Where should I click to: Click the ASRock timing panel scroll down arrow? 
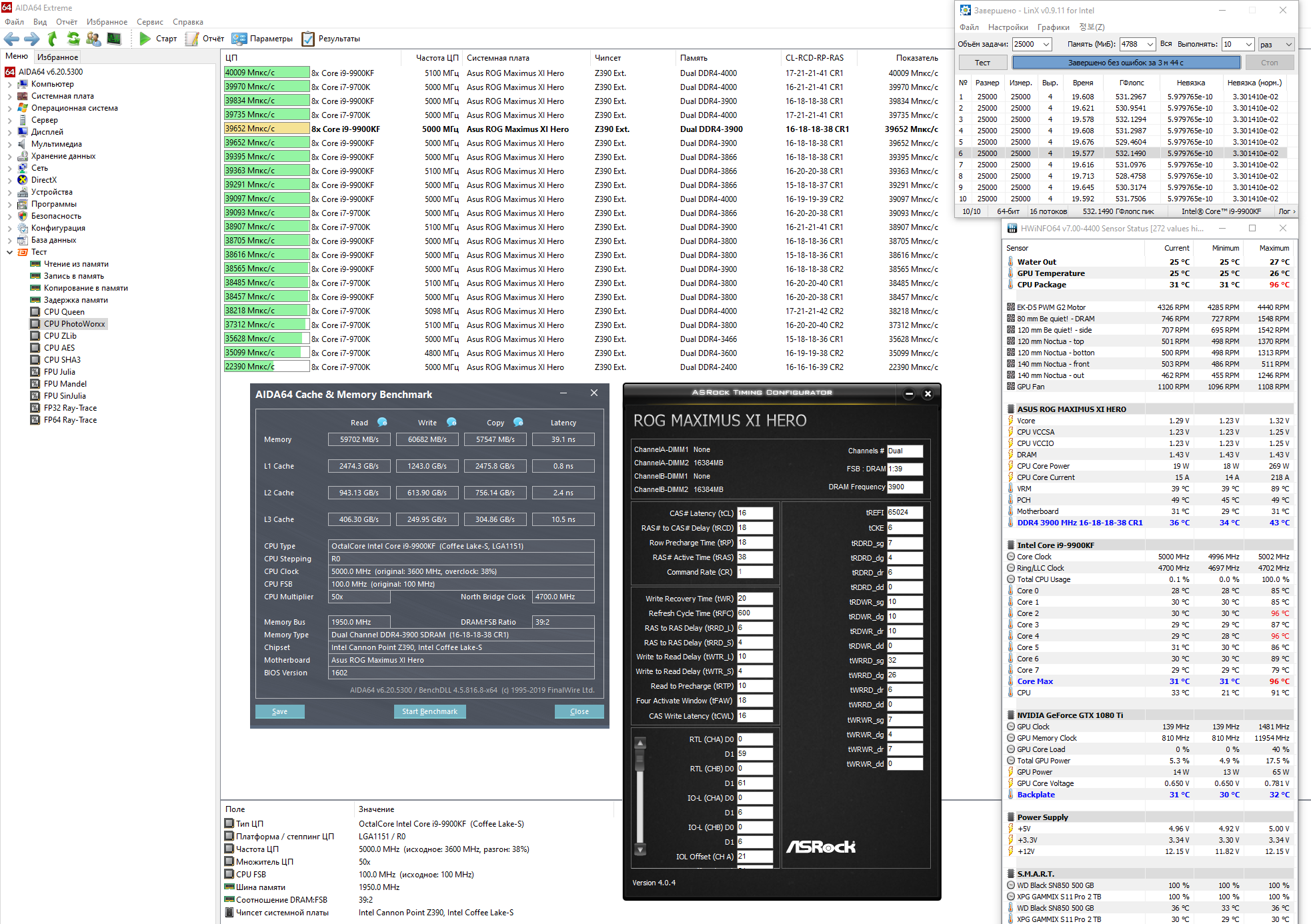[x=640, y=849]
